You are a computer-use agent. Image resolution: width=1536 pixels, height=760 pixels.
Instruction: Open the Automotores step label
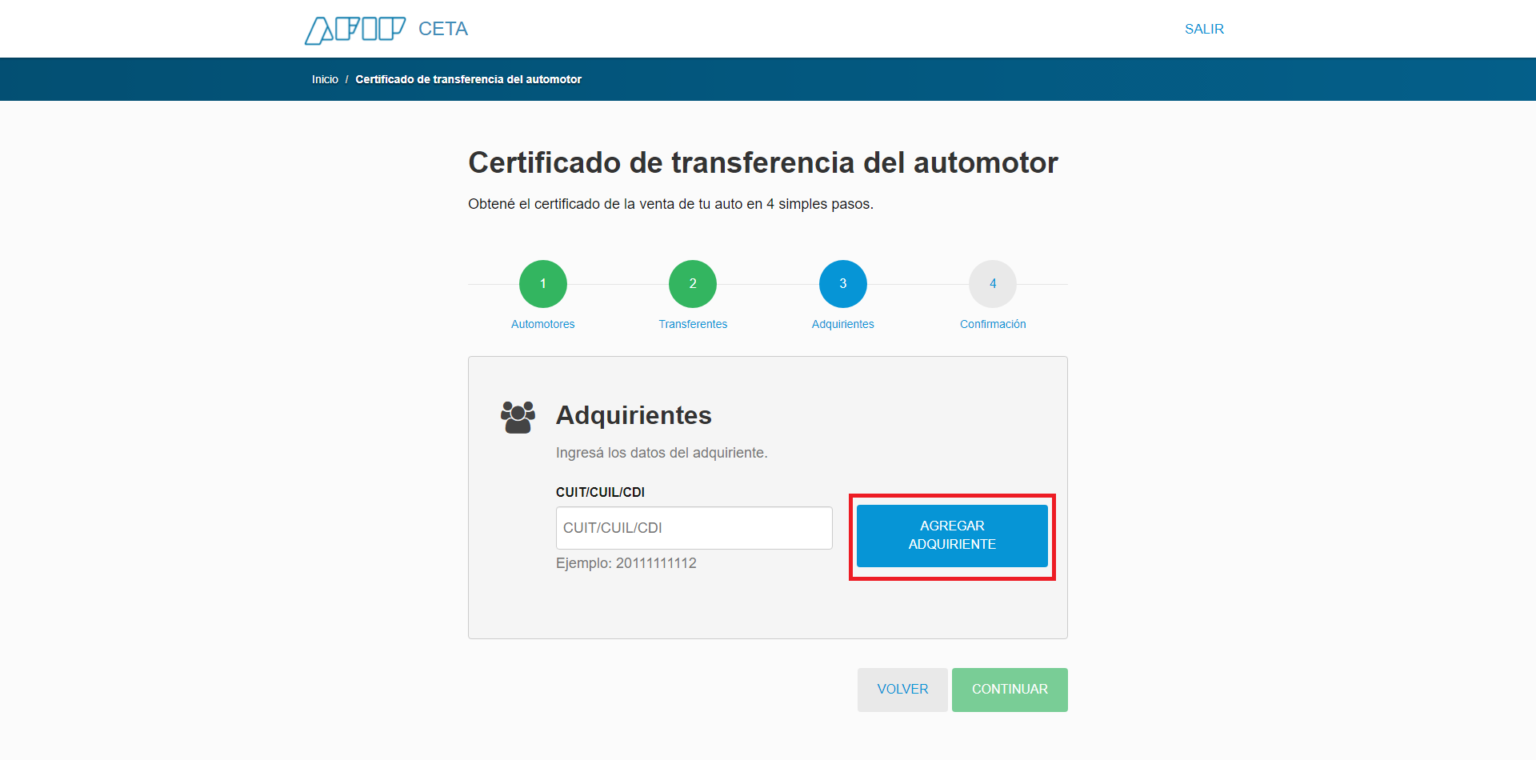point(543,324)
